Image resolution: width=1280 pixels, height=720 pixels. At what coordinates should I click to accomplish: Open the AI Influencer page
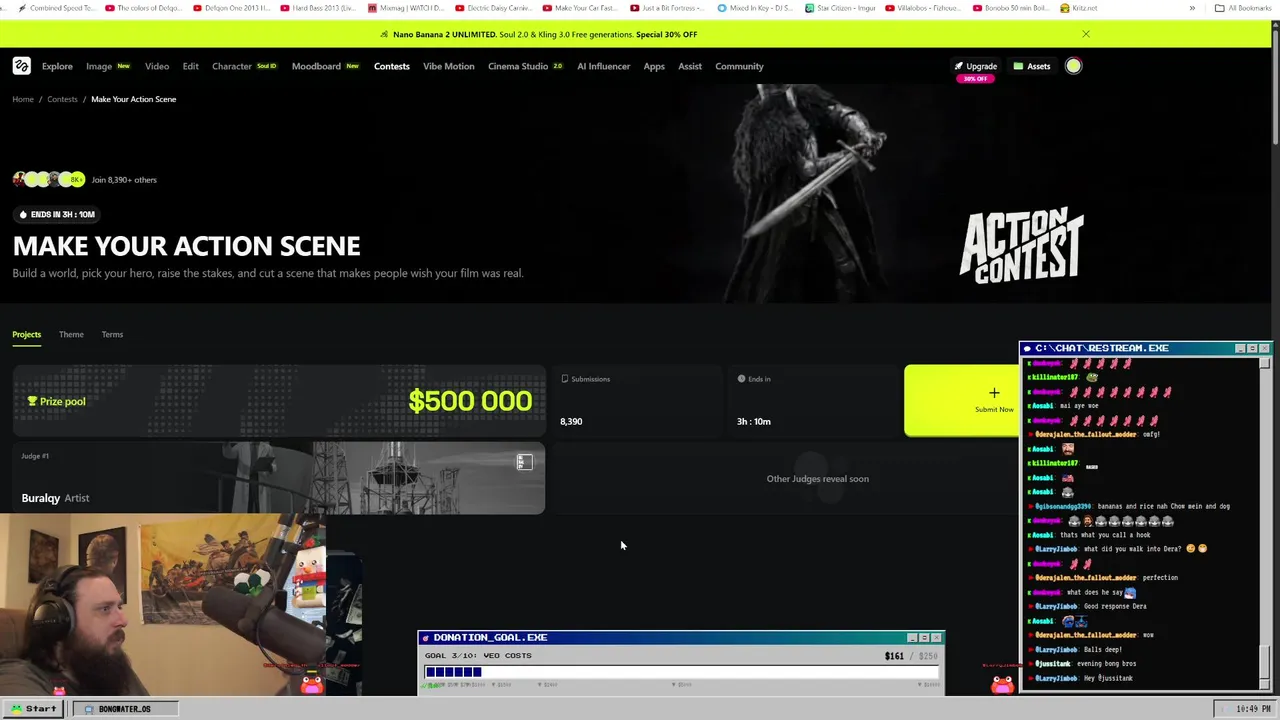click(x=604, y=66)
